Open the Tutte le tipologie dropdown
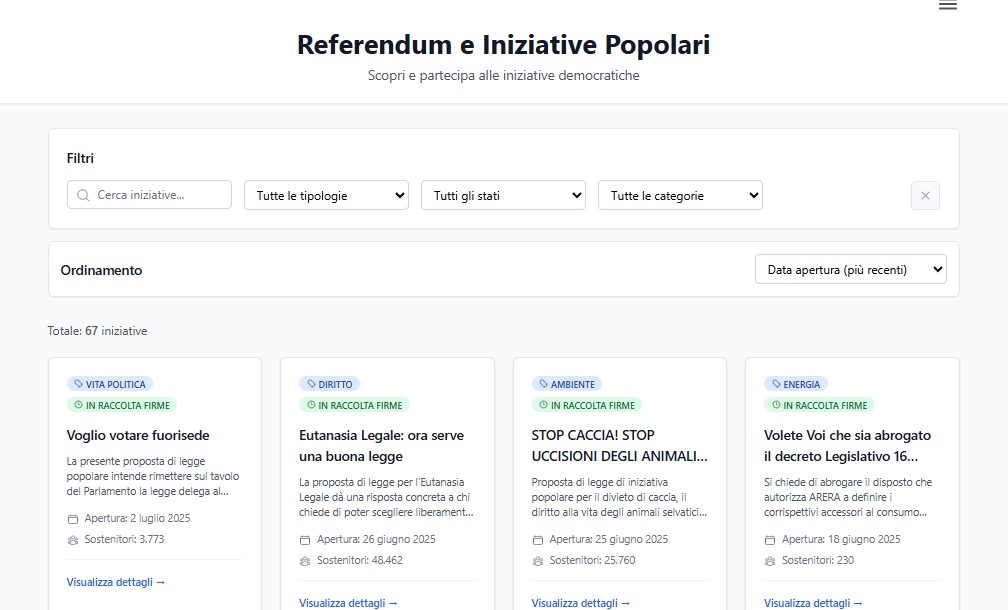This screenshot has height=610, width=1008. 326,195
